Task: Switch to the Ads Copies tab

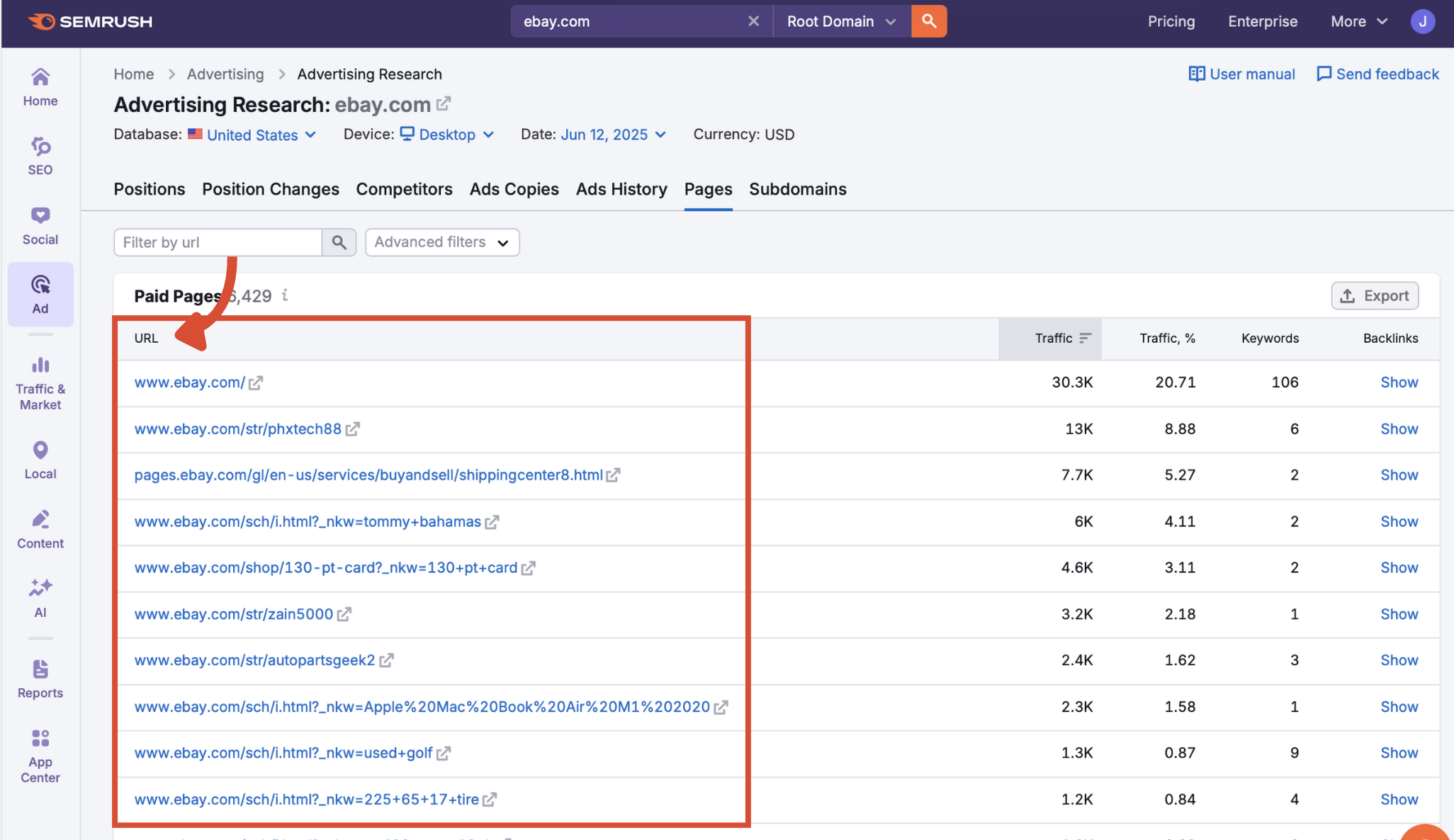Action: coord(514,189)
